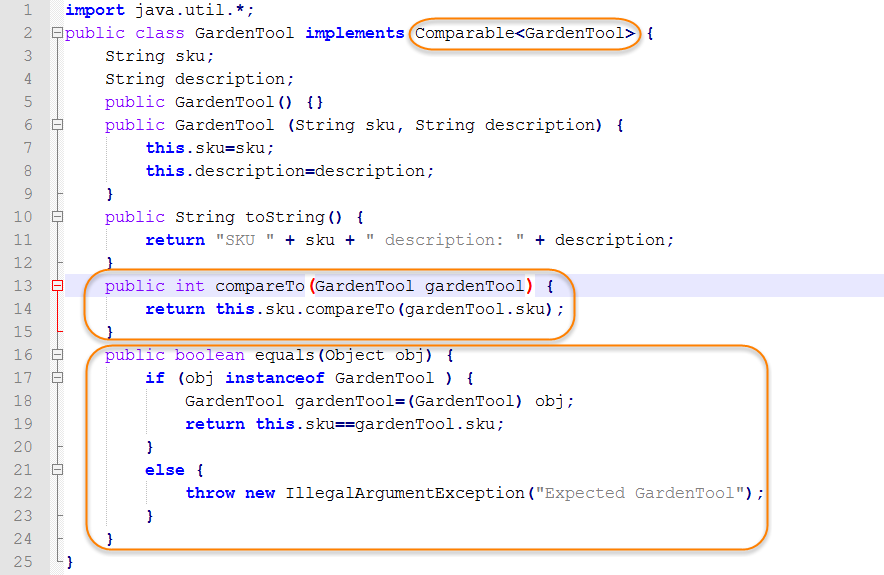Collapse the equals method fold on line 16
884x575 pixels.
tap(57, 355)
